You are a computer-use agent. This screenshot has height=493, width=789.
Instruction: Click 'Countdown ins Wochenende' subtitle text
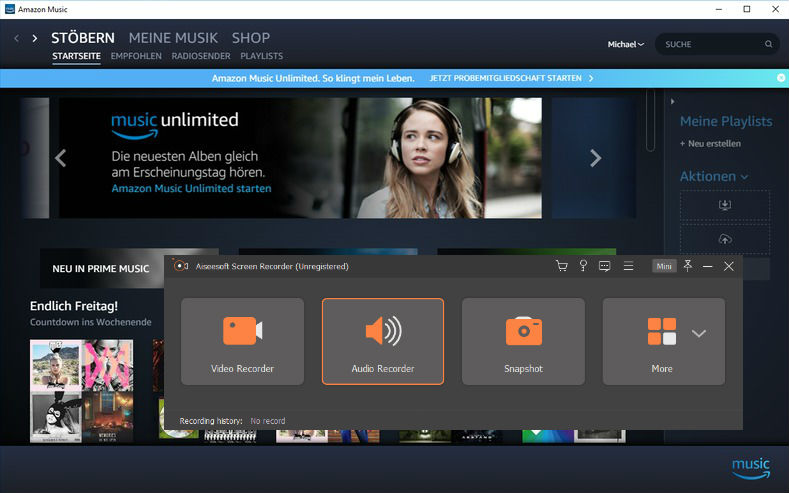[x=91, y=322]
